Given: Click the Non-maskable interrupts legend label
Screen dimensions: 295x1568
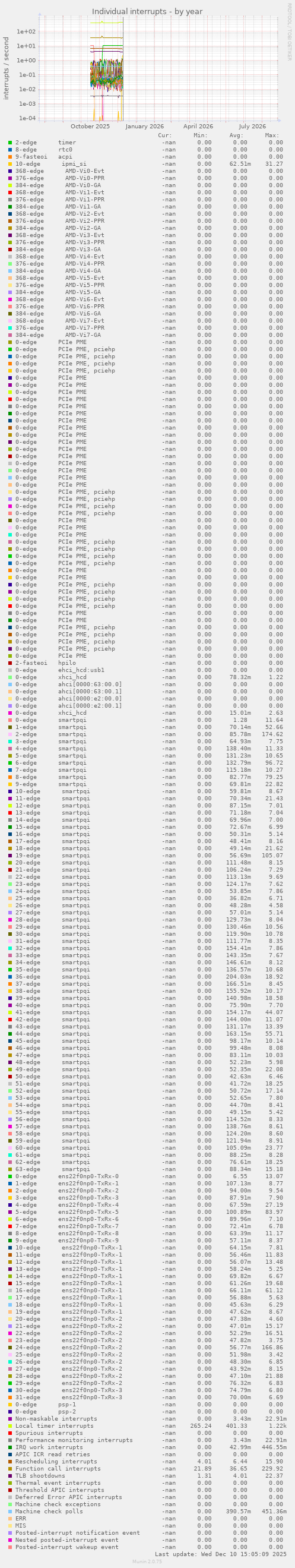Looking at the screenshot, I should pos(56,1419).
